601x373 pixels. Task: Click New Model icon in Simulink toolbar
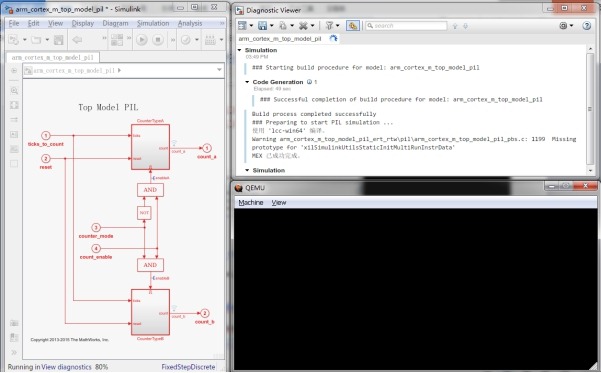13,39
